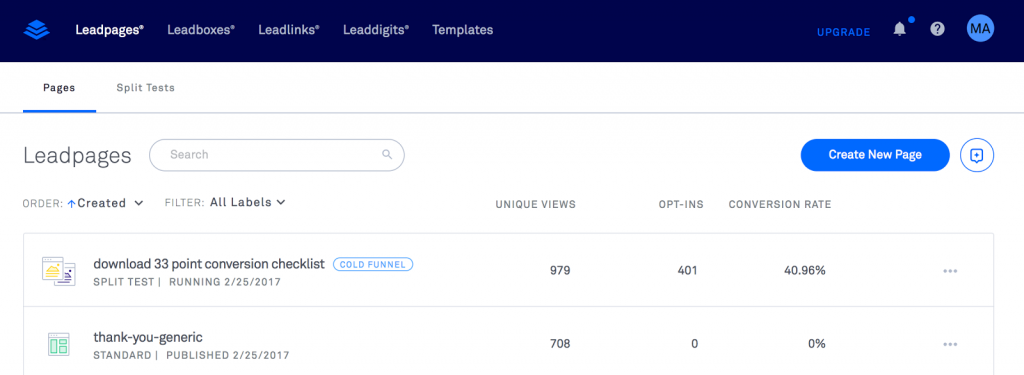The image size is (1024, 375).
Task: Open Leadboxes in the top navigation
Action: tap(201, 30)
